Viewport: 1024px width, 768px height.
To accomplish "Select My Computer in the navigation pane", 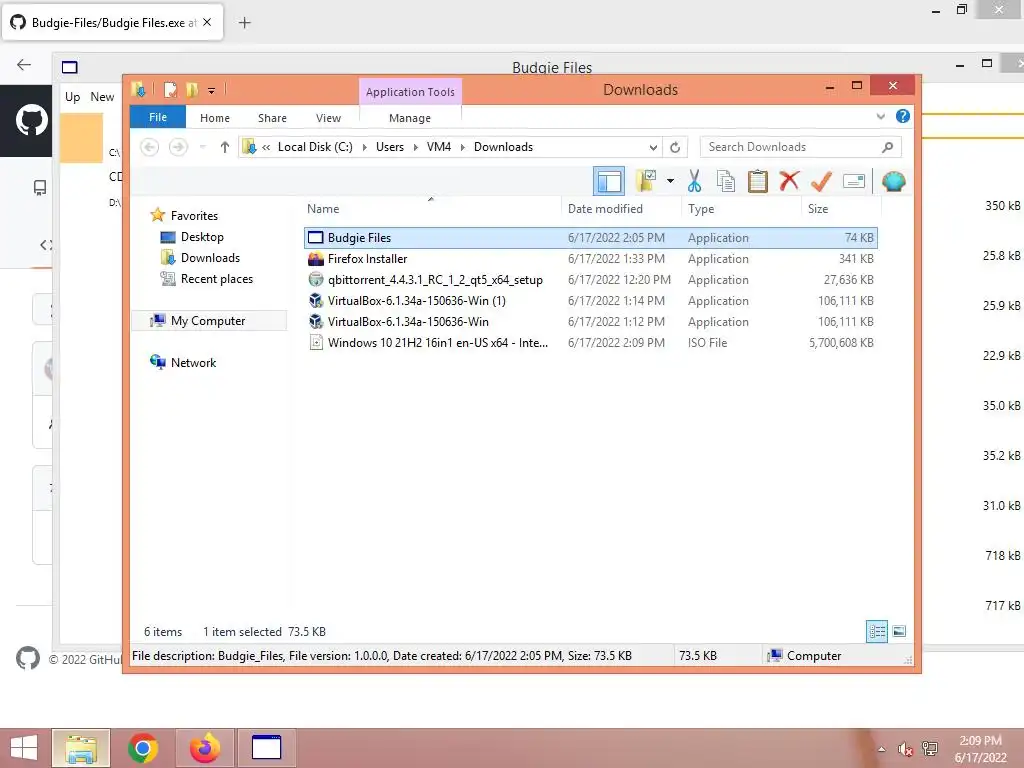I will (208, 321).
